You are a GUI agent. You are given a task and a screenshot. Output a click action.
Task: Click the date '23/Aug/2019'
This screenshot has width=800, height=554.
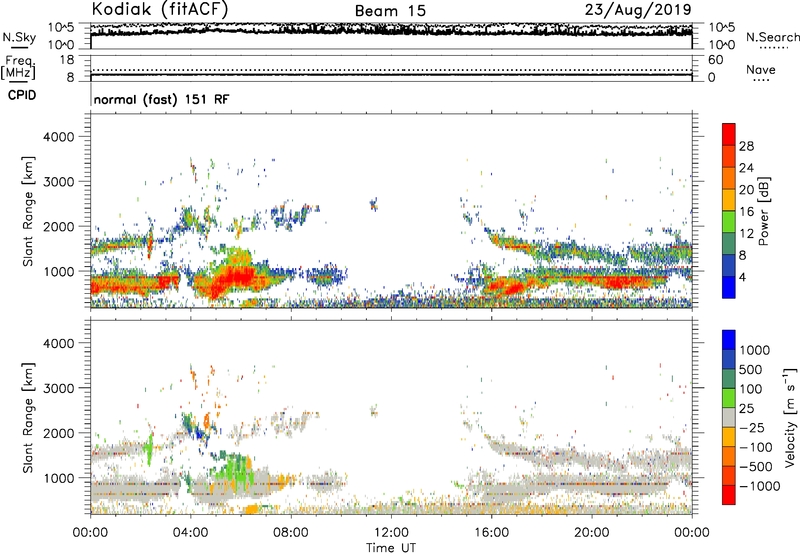(x=638, y=10)
